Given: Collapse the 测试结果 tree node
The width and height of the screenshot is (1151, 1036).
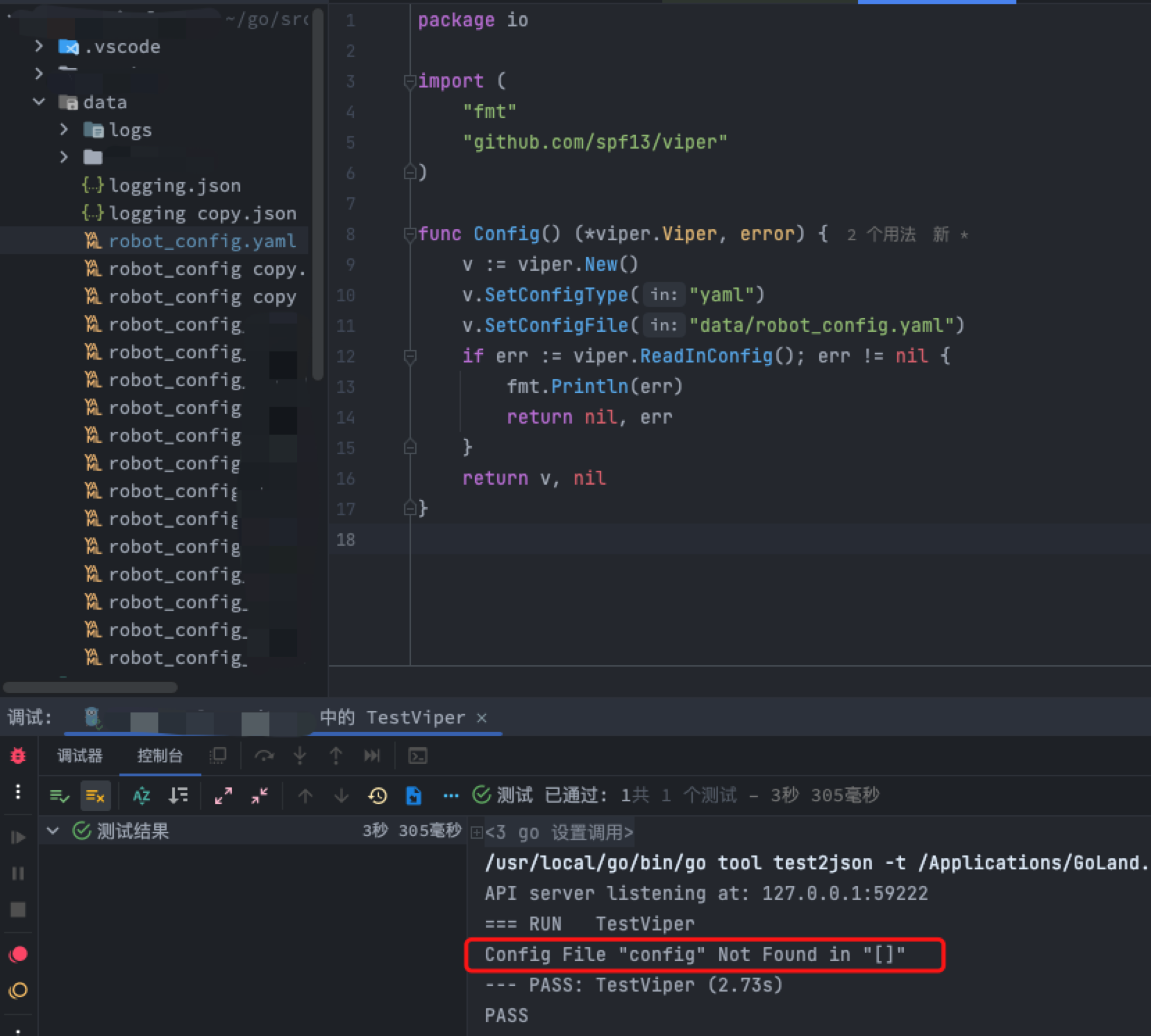Looking at the screenshot, I should click(x=52, y=830).
